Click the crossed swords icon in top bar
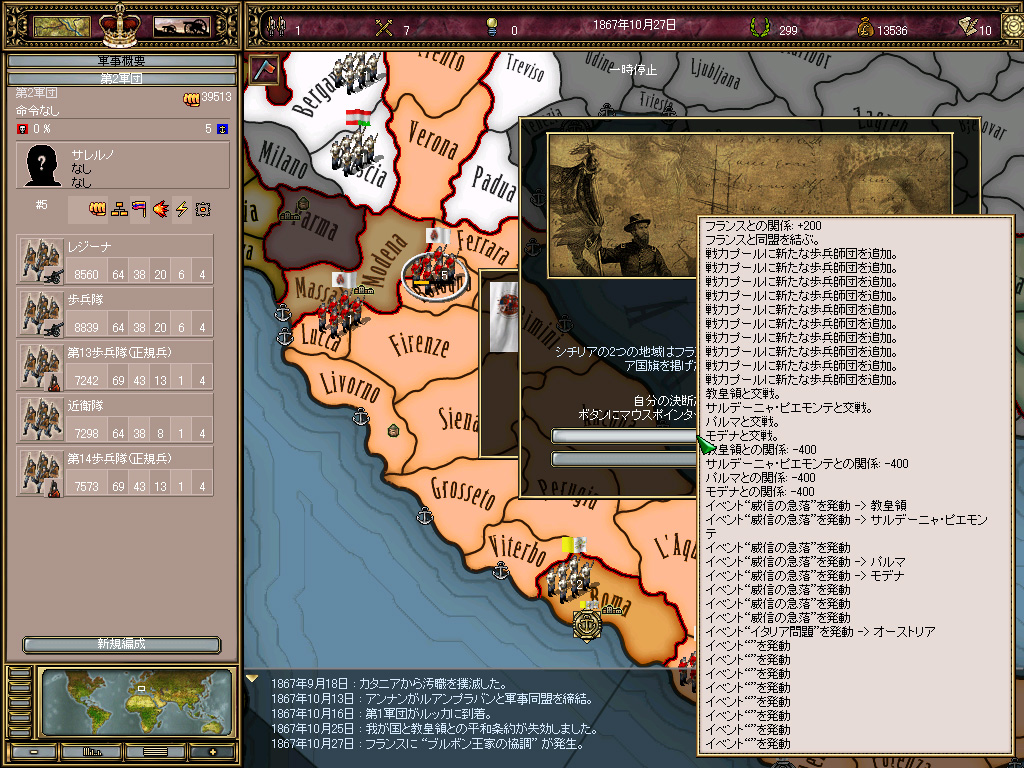 tap(384, 27)
